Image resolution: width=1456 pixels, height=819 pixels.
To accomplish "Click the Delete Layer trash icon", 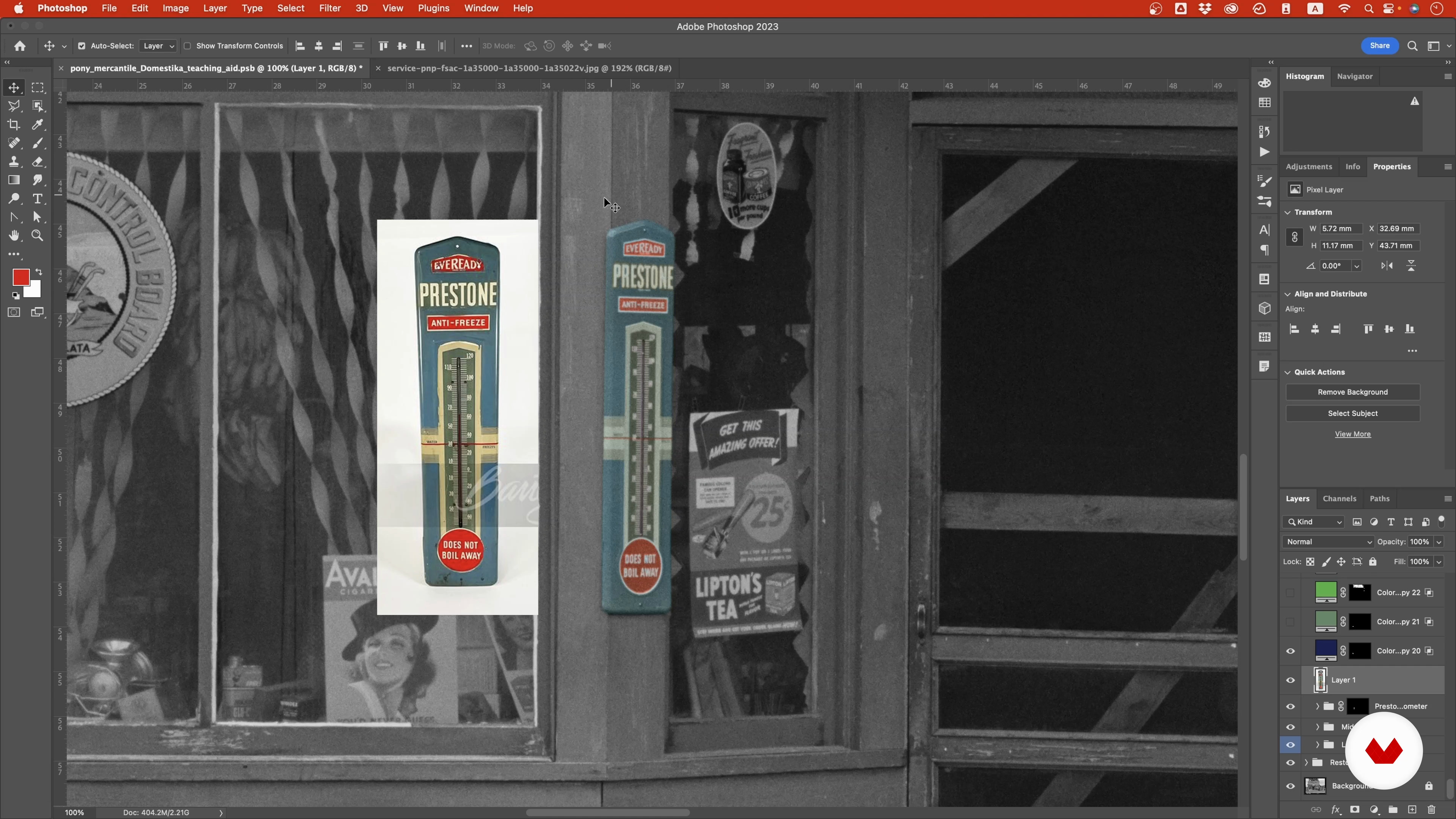I will 1431,810.
